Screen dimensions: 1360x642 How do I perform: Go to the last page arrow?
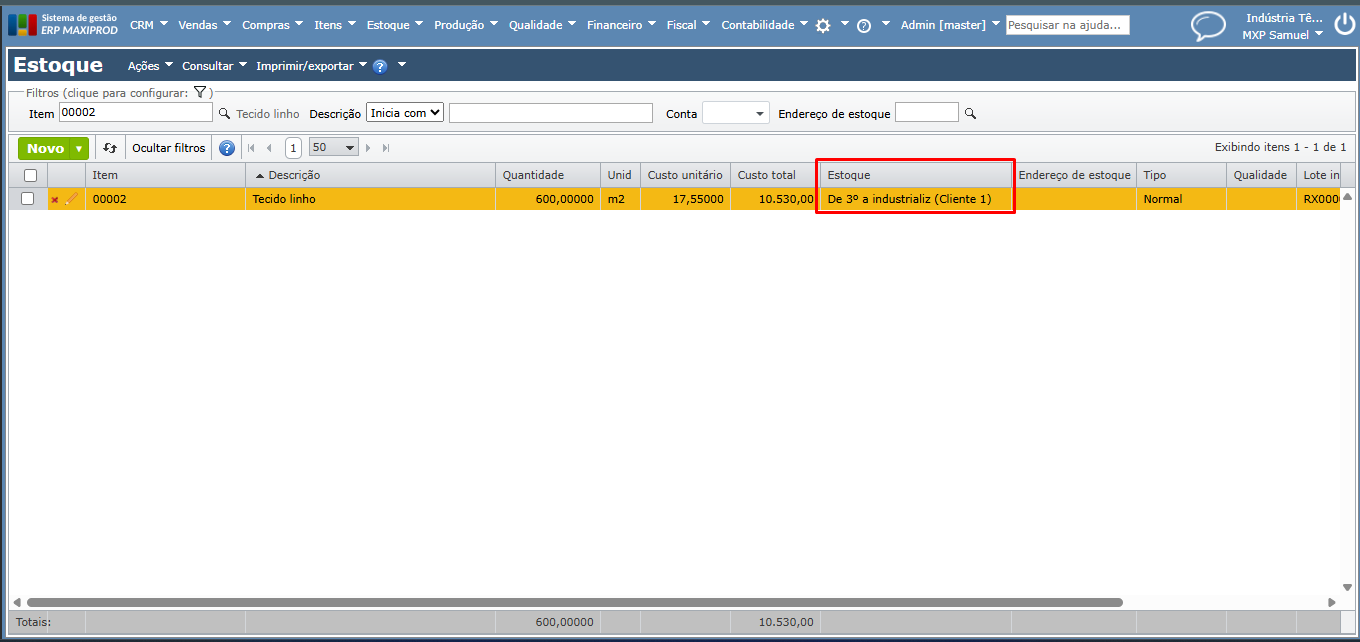coord(386,148)
